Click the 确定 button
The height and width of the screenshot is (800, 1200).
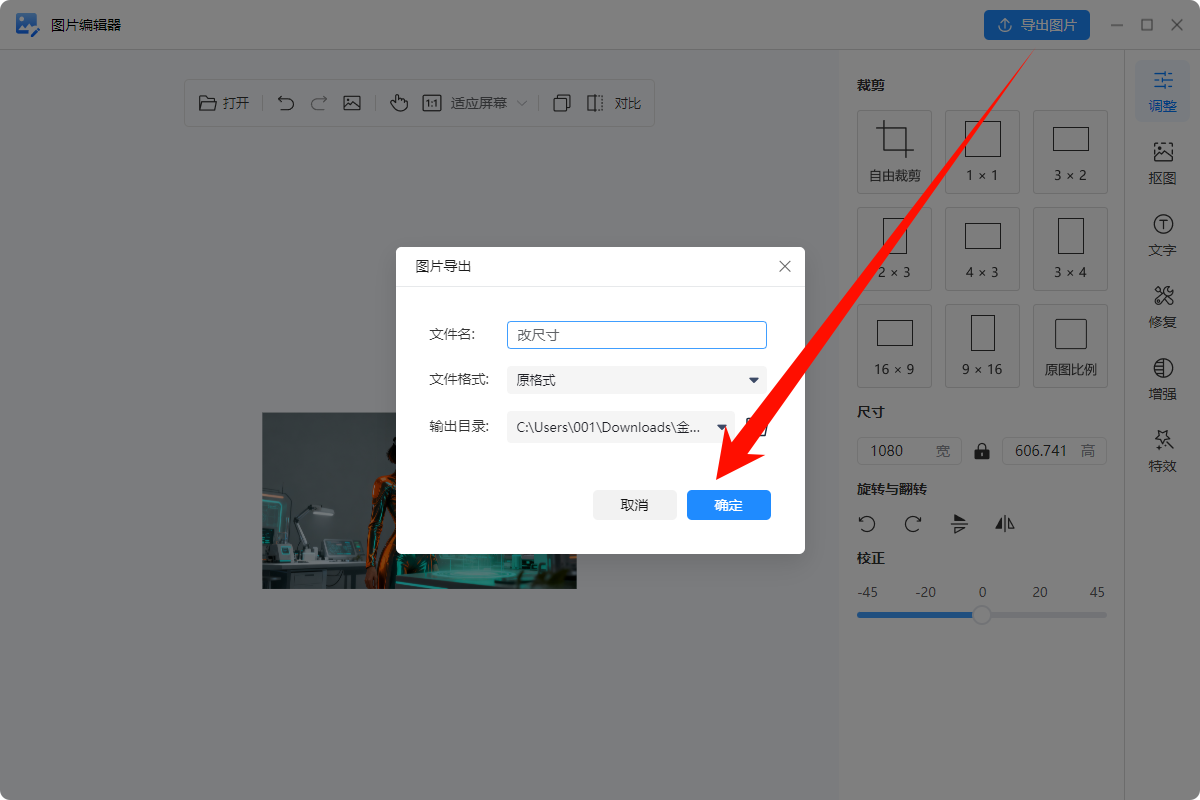coord(728,505)
